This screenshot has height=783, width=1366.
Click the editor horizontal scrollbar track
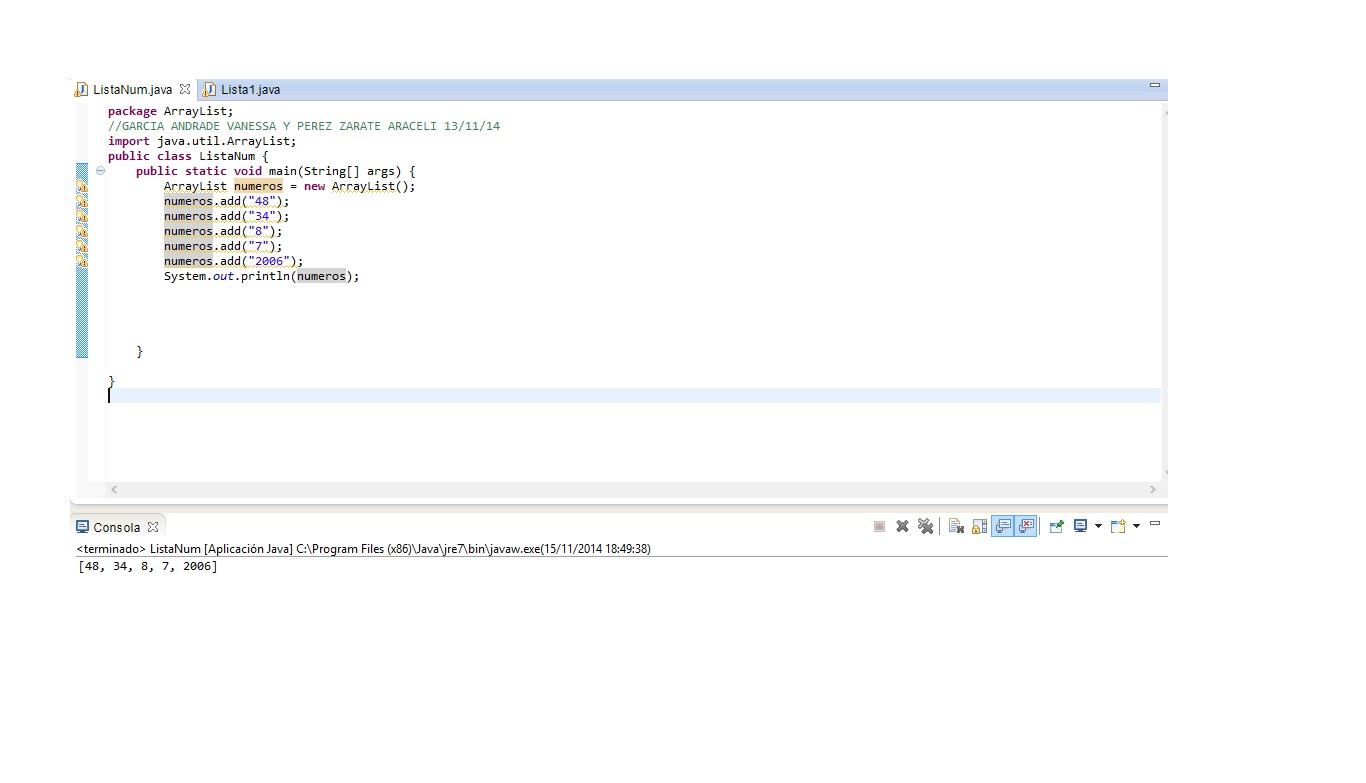coord(633,489)
